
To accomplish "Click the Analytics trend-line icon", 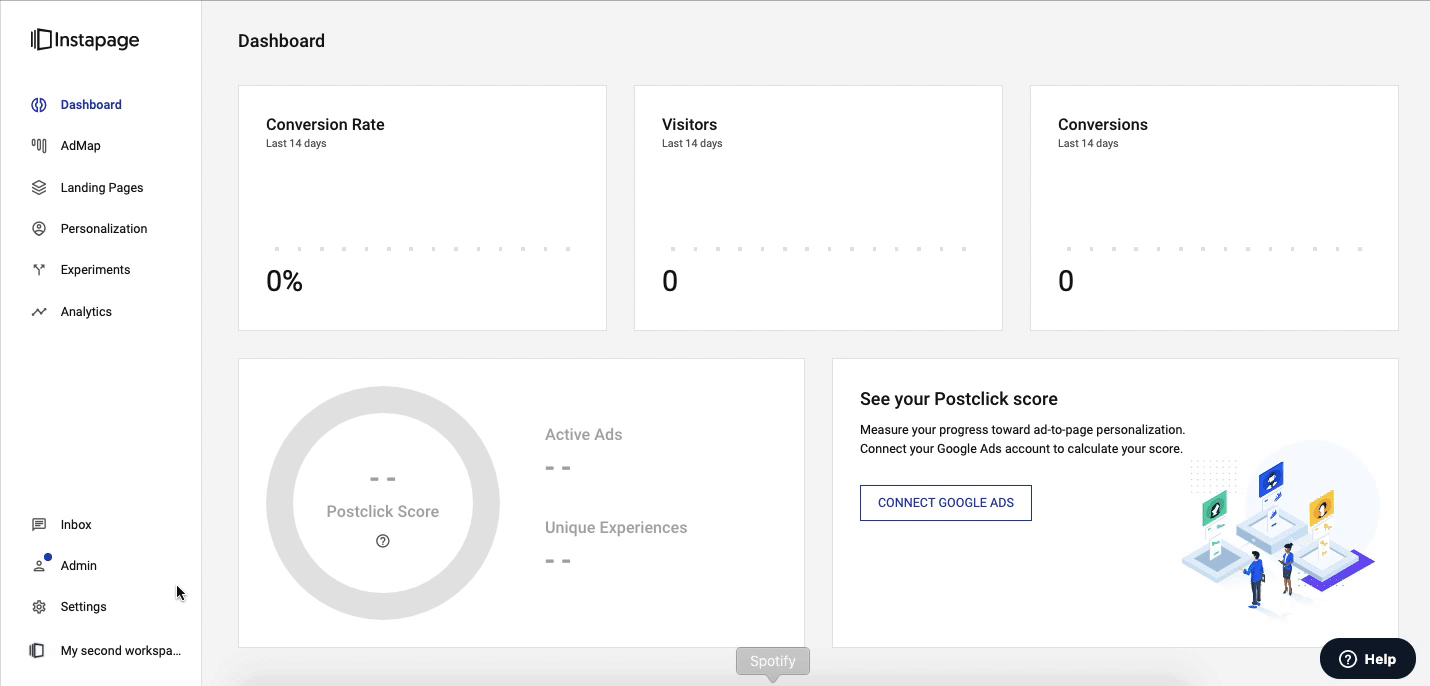I will [39, 311].
